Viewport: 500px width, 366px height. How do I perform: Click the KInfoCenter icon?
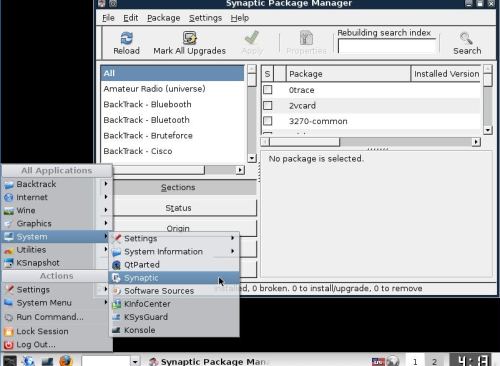pos(116,304)
